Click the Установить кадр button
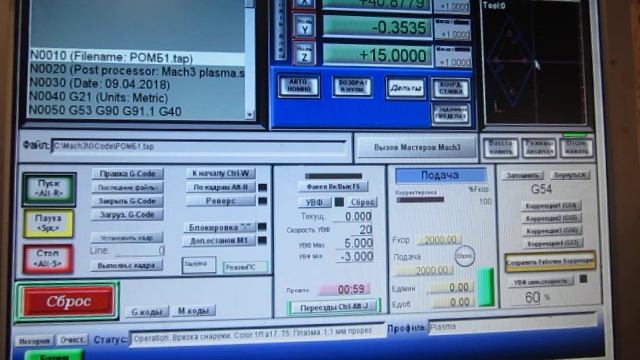 (127, 237)
